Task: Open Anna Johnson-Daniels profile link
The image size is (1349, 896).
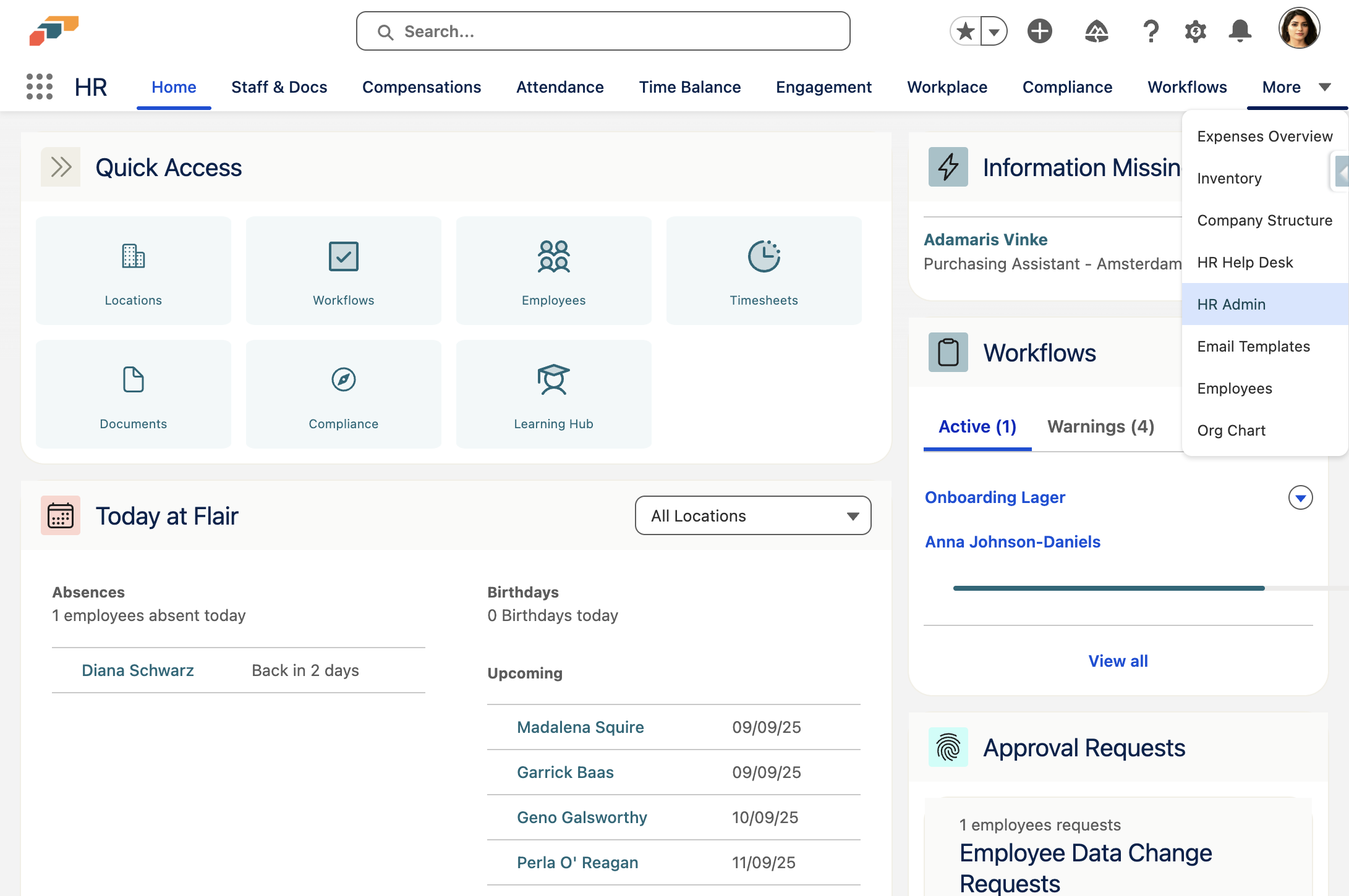Action: click(1012, 542)
